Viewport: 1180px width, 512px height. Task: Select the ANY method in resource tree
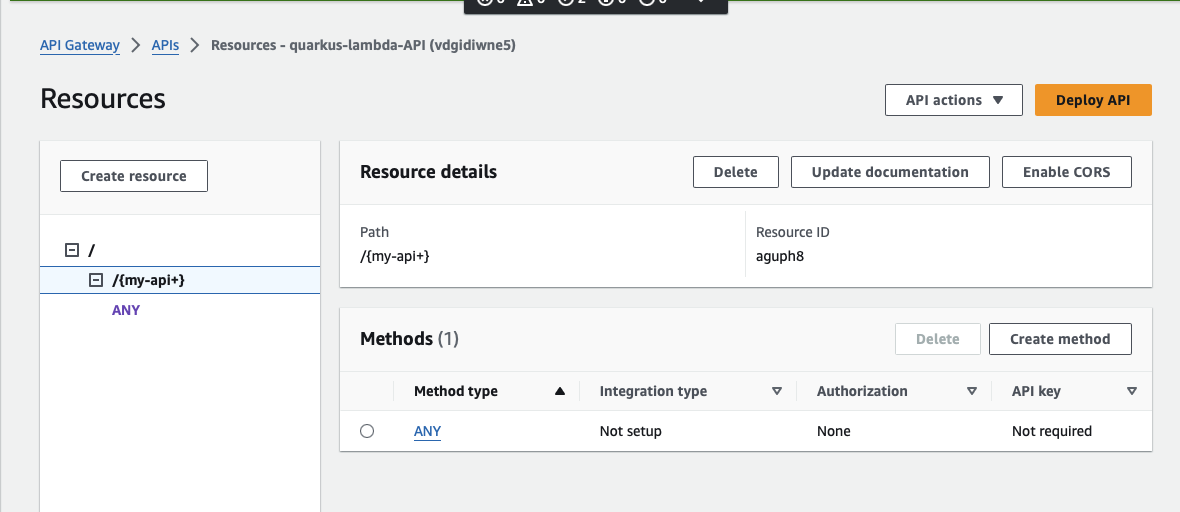tap(126, 310)
